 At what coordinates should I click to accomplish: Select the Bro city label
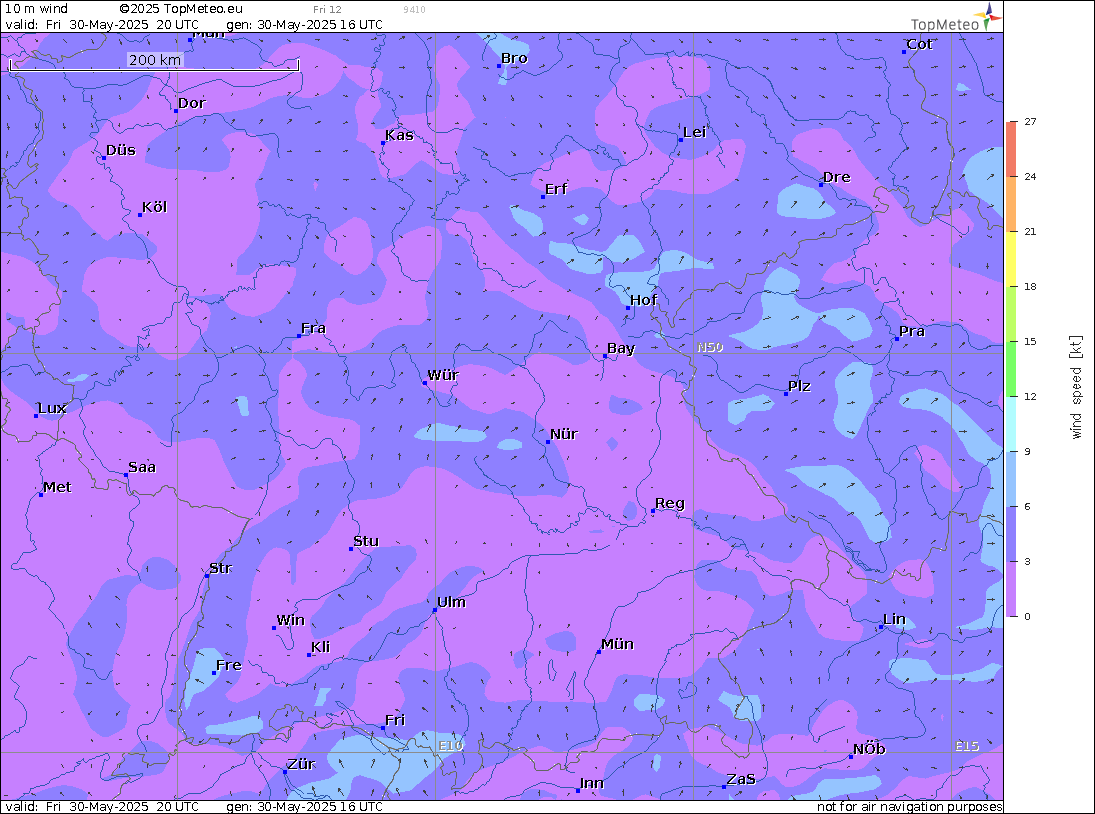click(x=514, y=59)
